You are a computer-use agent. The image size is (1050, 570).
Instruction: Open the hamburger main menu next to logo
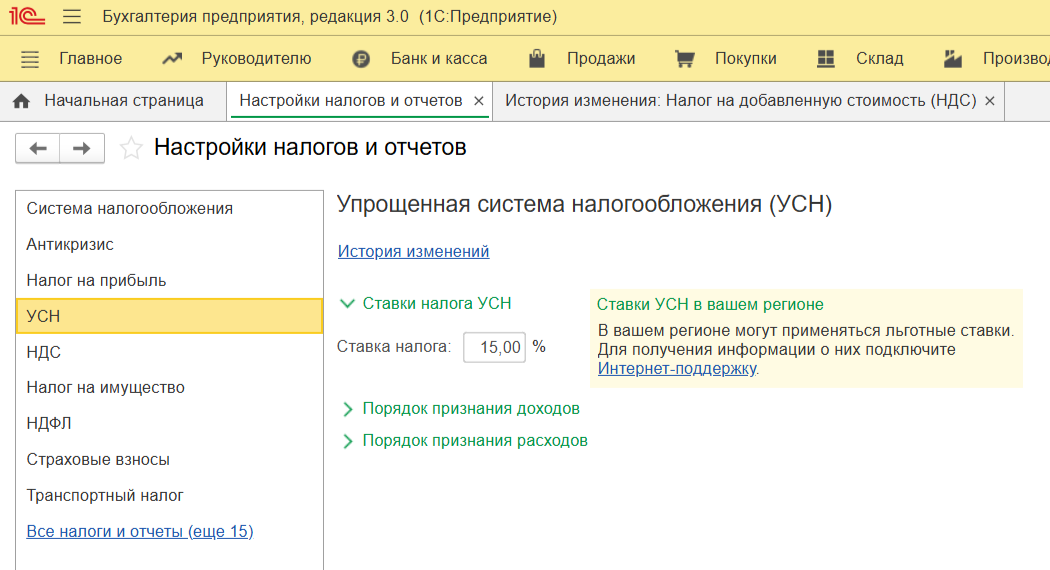[x=72, y=17]
